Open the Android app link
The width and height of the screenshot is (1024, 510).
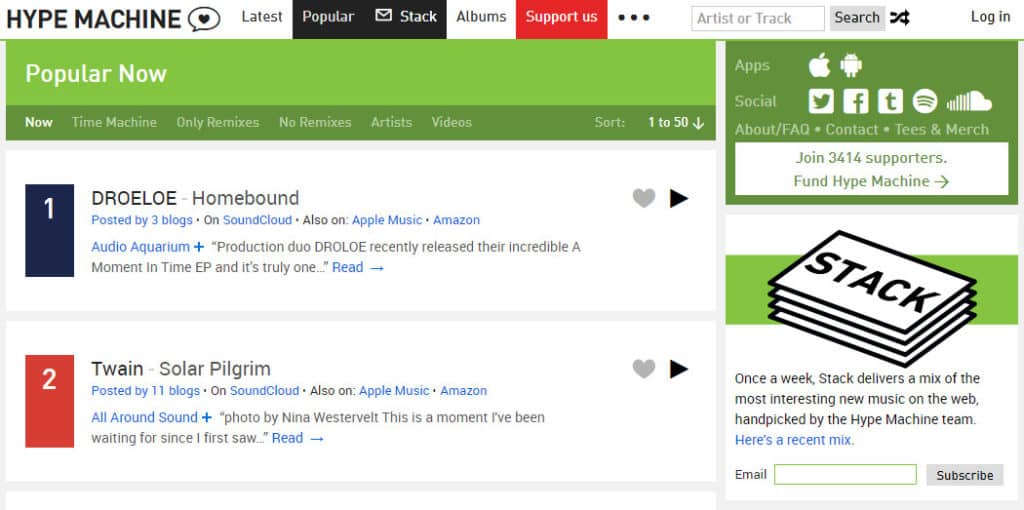pyautogui.click(x=851, y=65)
